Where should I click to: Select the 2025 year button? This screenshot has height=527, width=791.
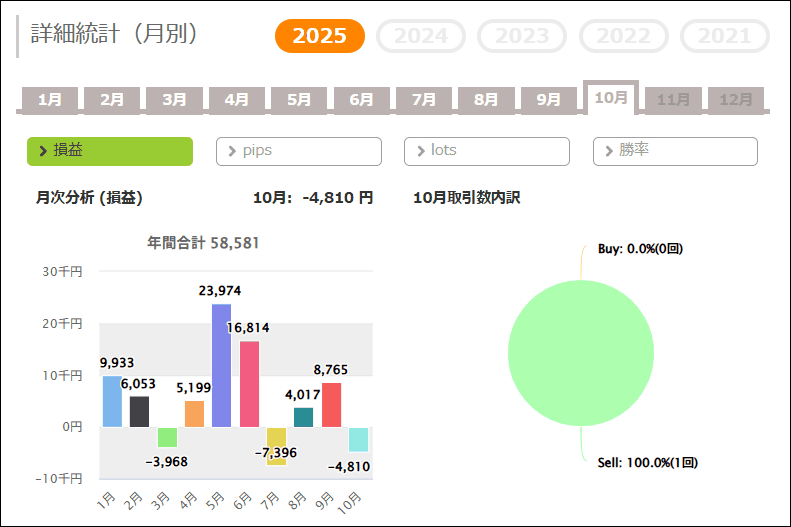[x=320, y=36]
